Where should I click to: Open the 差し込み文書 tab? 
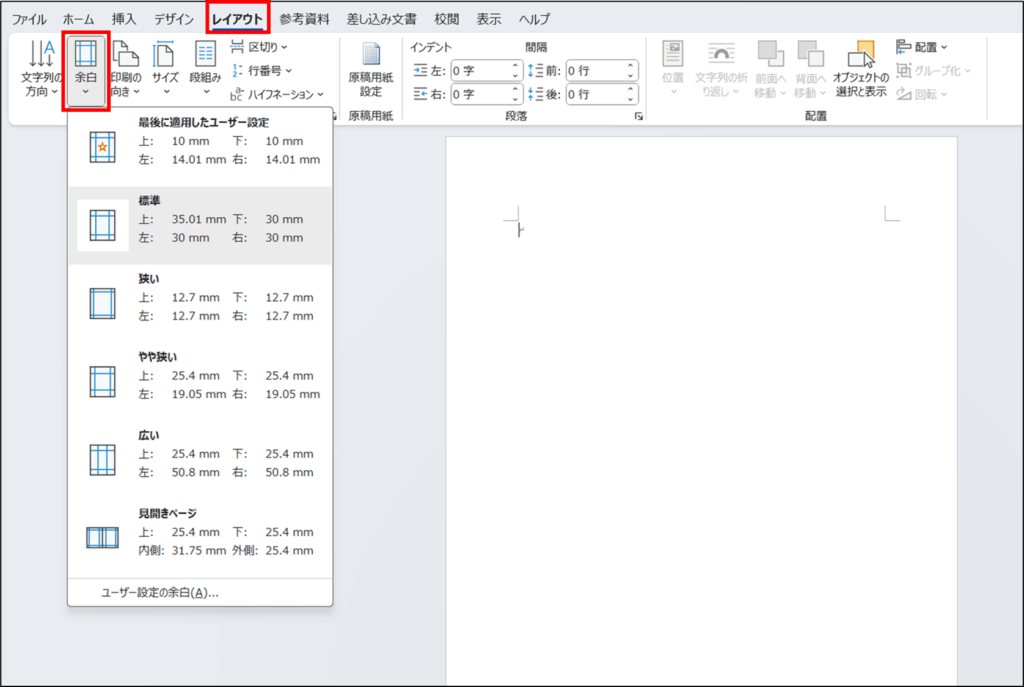click(x=381, y=19)
